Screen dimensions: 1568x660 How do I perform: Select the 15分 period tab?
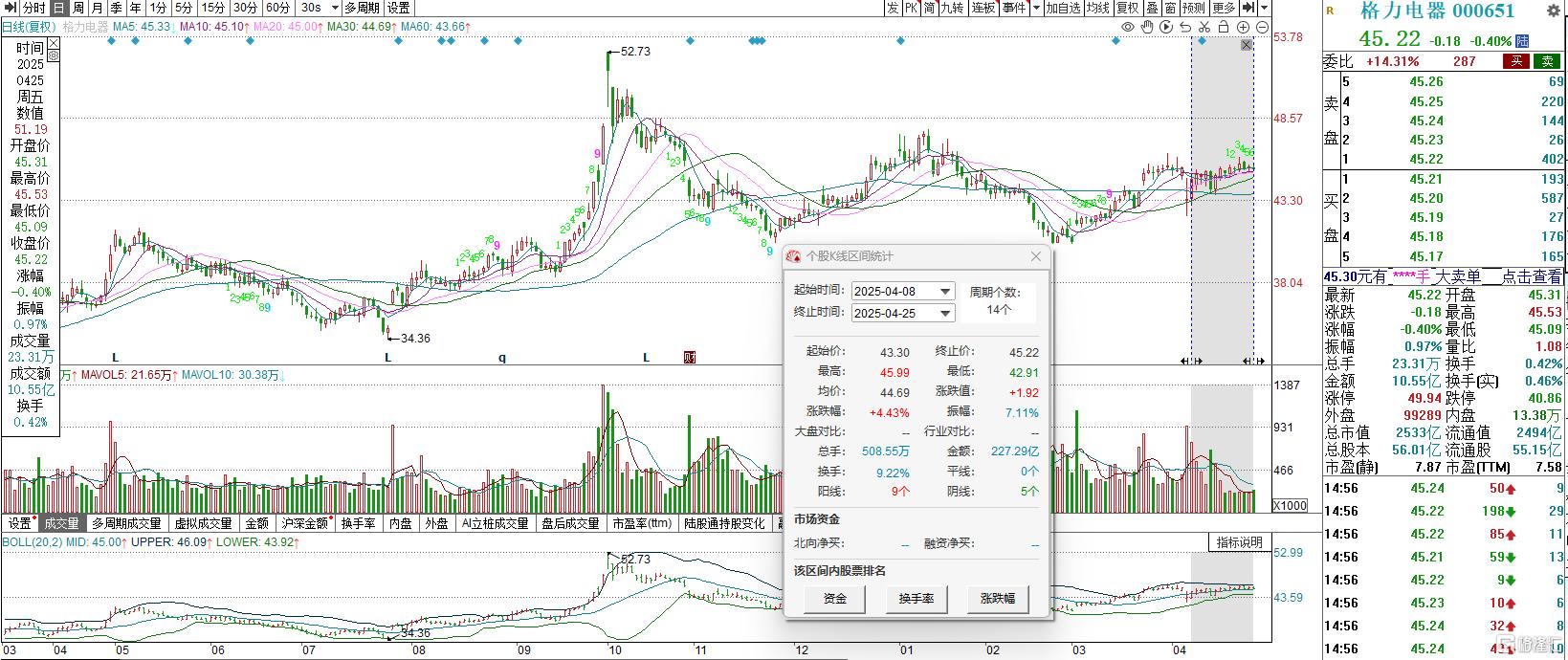[x=212, y=8]
